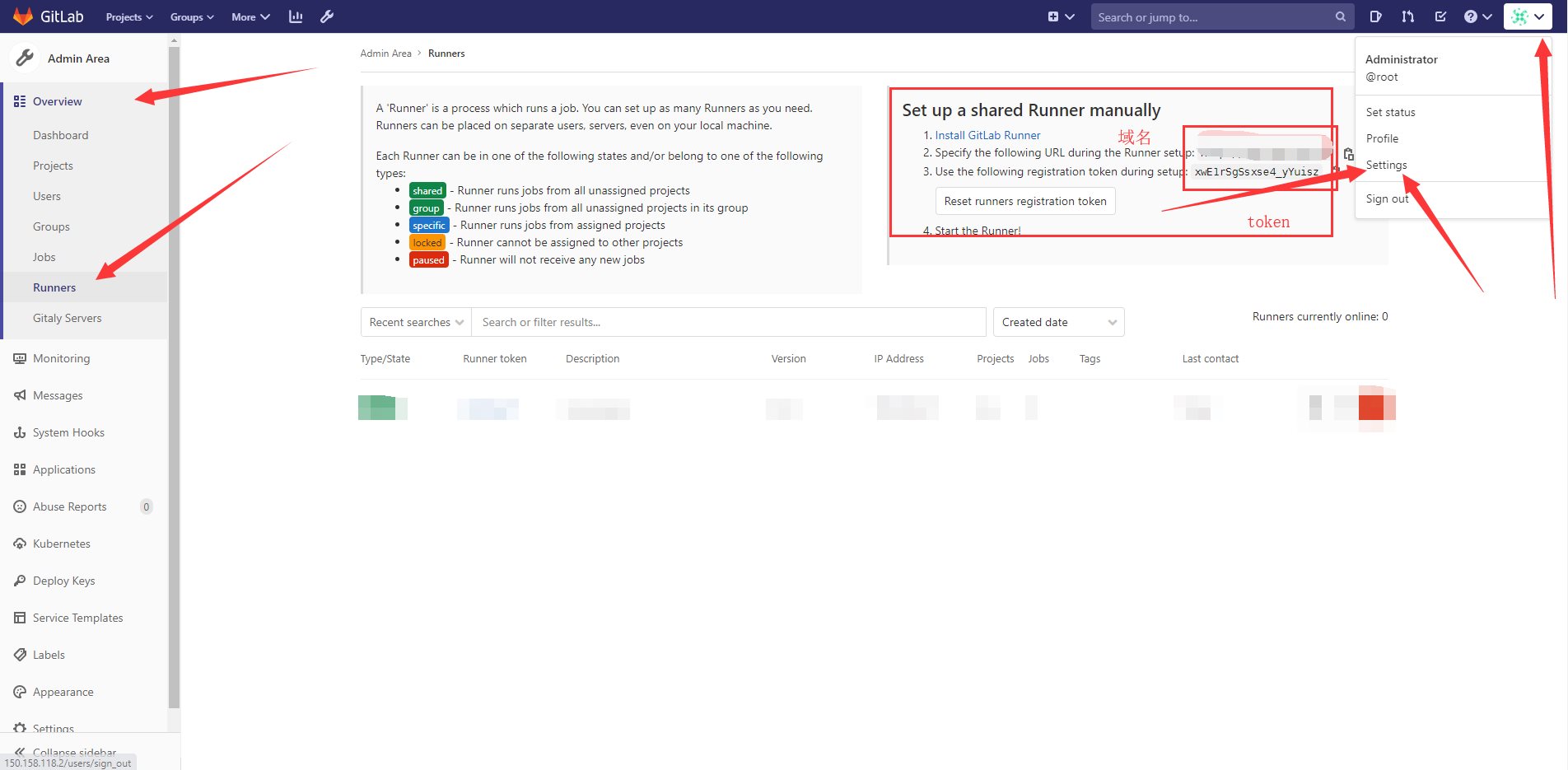Open Admin Area wrench icon in navbar
This screenshot has height=770, width=1568.
[327, 16]
